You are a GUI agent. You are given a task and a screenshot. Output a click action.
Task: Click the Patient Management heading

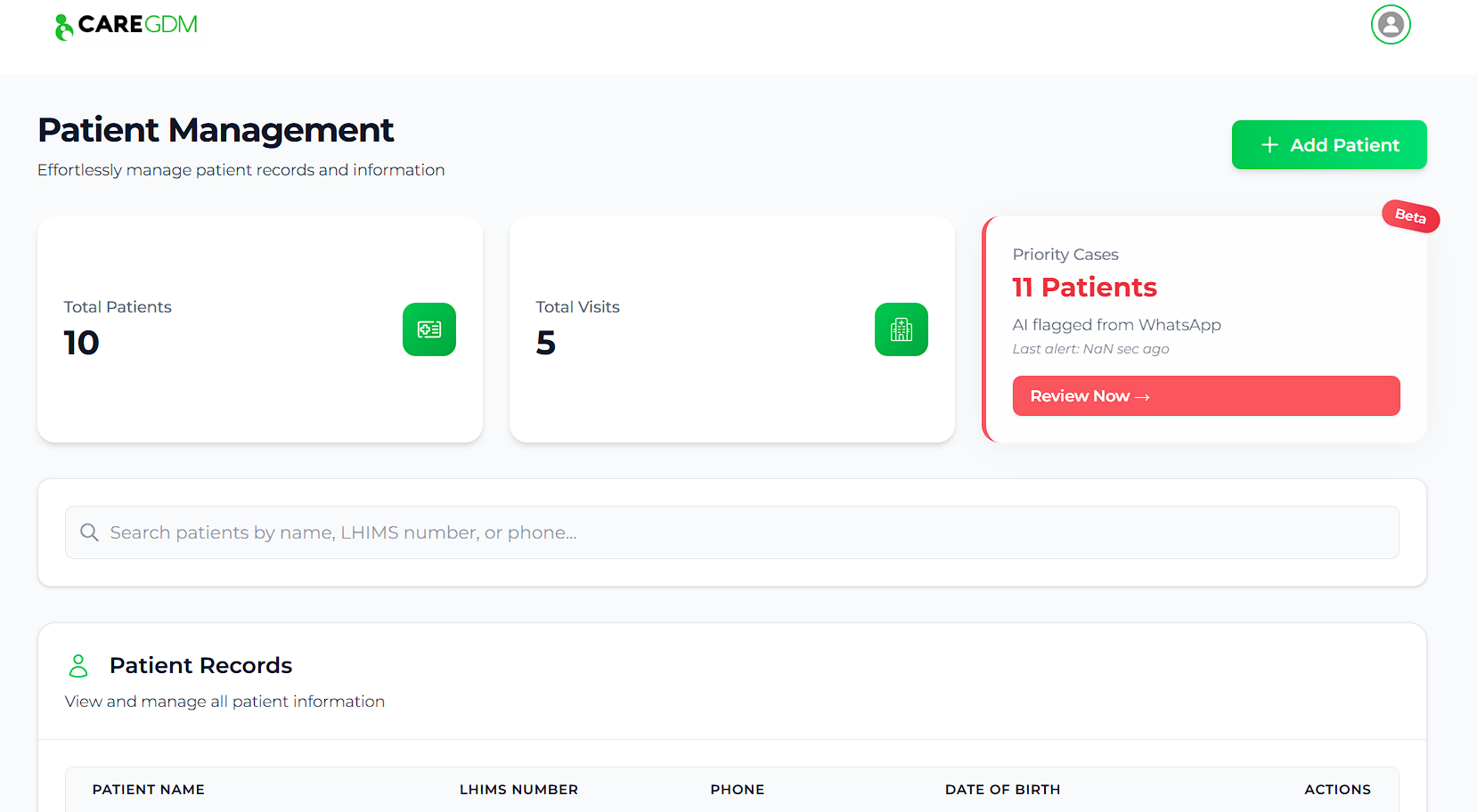(215, 130)
